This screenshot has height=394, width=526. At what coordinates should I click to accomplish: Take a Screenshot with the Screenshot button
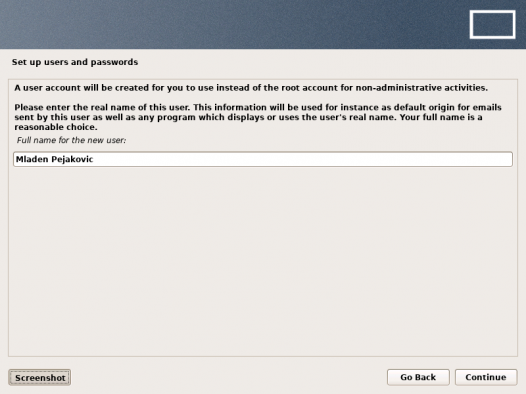pos(40,378)
